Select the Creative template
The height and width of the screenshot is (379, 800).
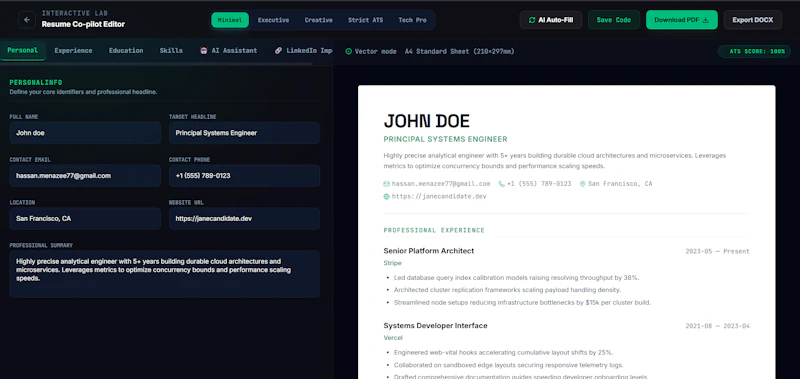tap(319, 20)
